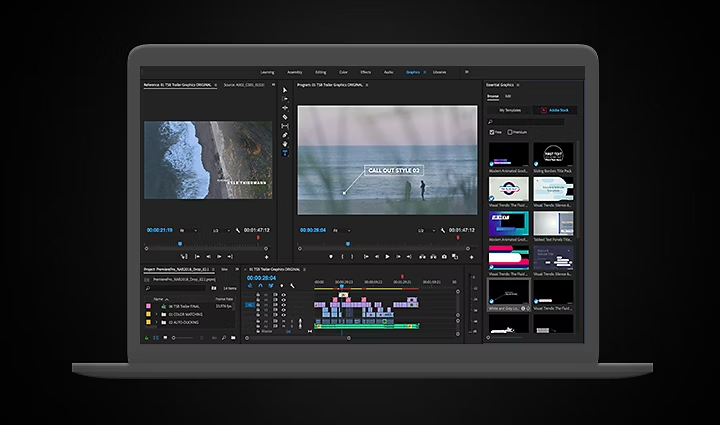The image size is (720, 425).
Task: Click the Reference monitor button editor plus
Action: 267,256
